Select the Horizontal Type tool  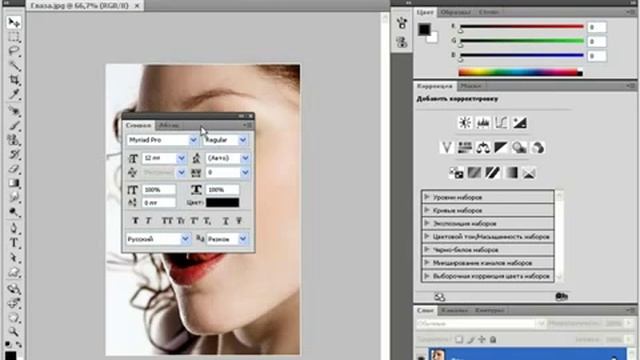pyautogui.click(x=14, y=243)
